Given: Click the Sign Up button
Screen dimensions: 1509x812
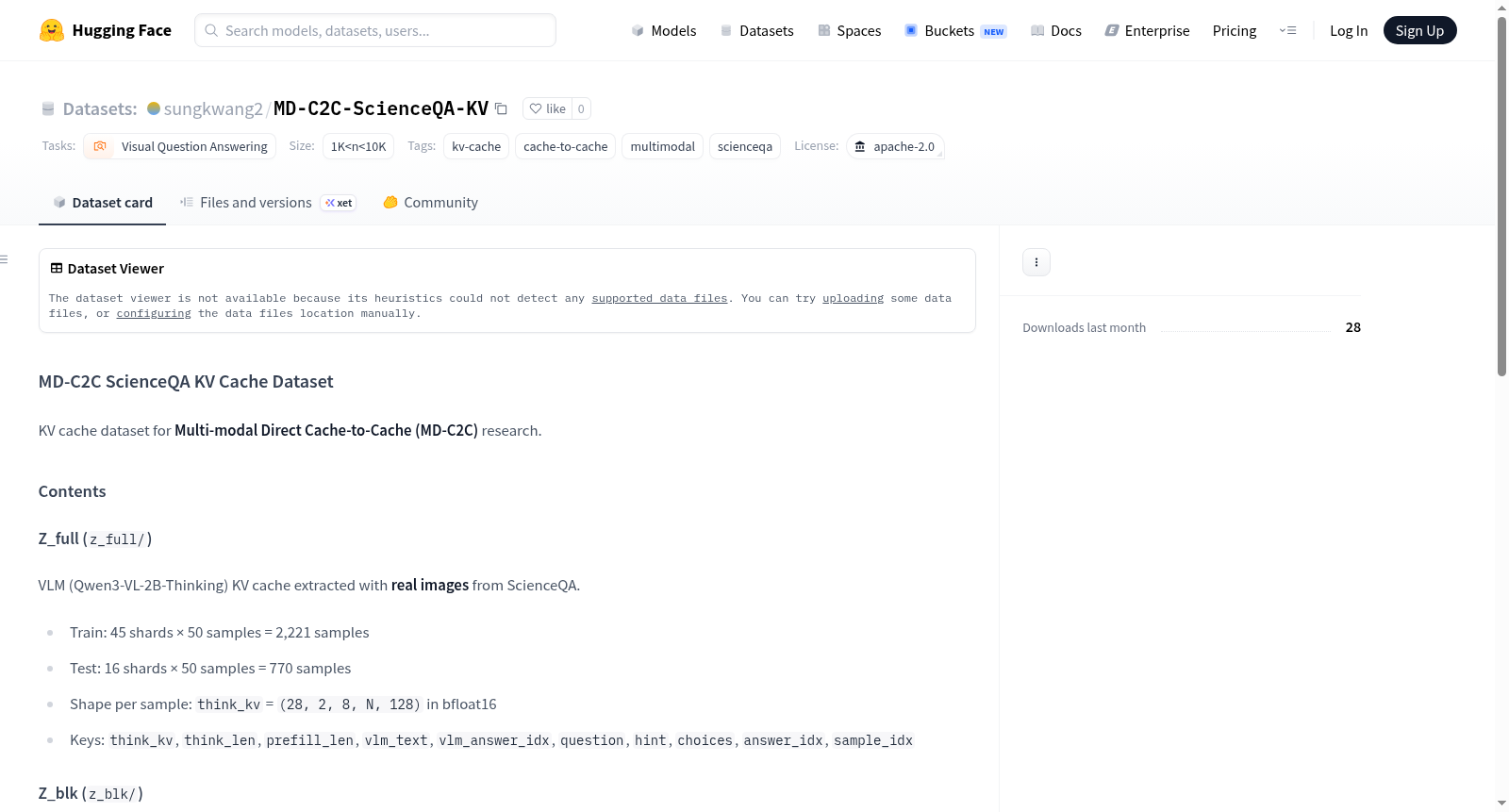Looking at the screenshot, I should click(x=1419, y=30).
